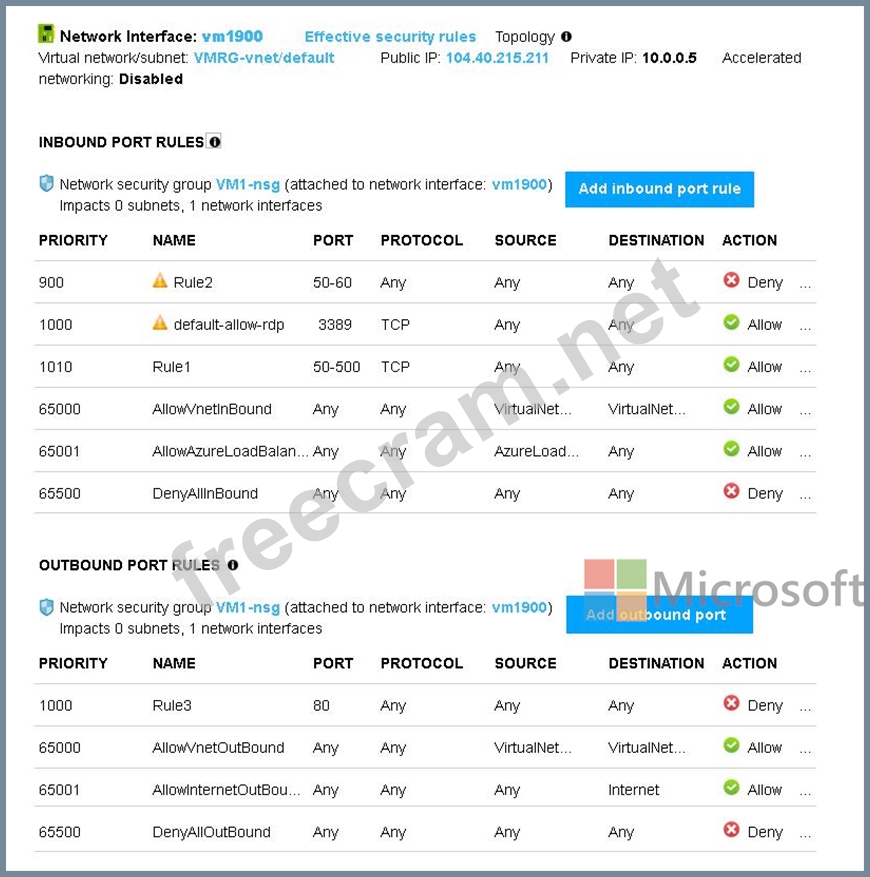Select the DenyAllInBound rule name

(205, 494)
